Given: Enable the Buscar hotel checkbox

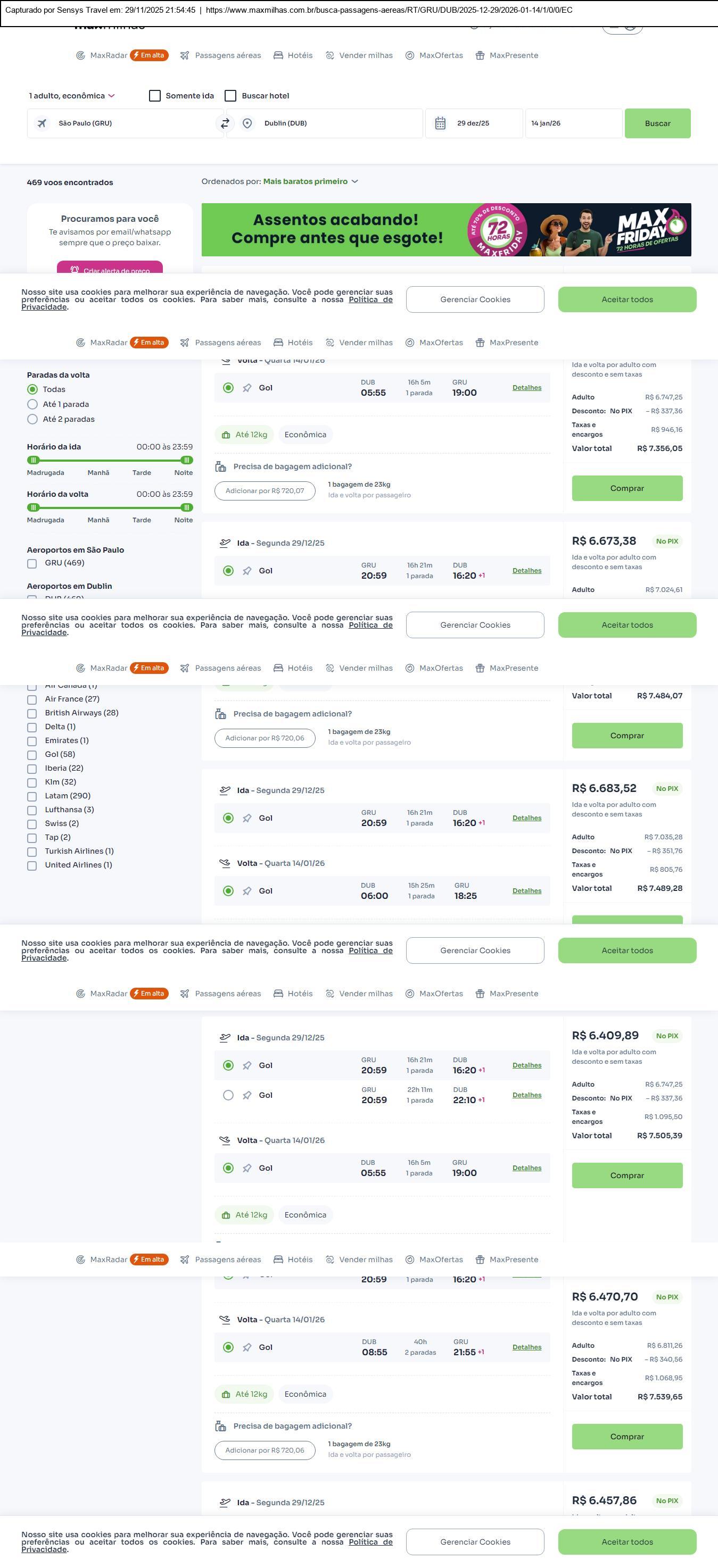Looking at the screenshot, I should (230, 96).
